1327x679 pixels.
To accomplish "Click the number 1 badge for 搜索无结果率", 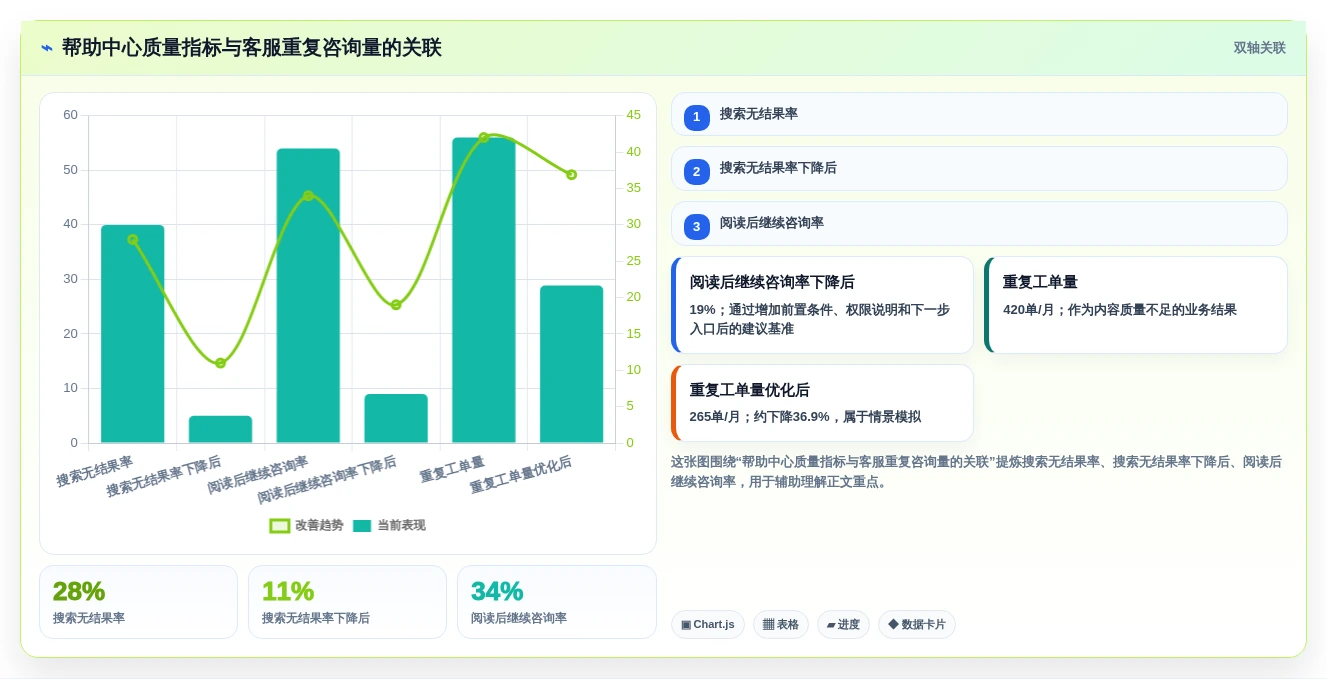I will coord(697,117).
